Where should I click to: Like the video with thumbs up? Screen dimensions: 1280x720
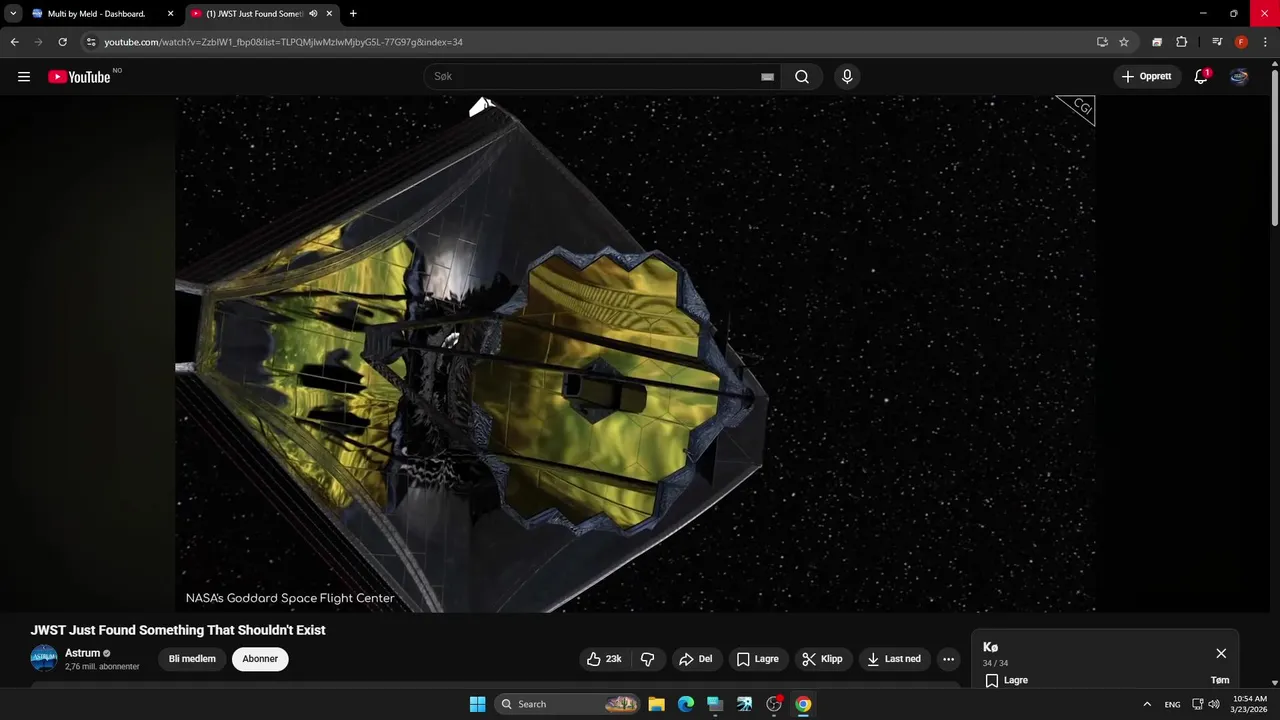(604, 659)
